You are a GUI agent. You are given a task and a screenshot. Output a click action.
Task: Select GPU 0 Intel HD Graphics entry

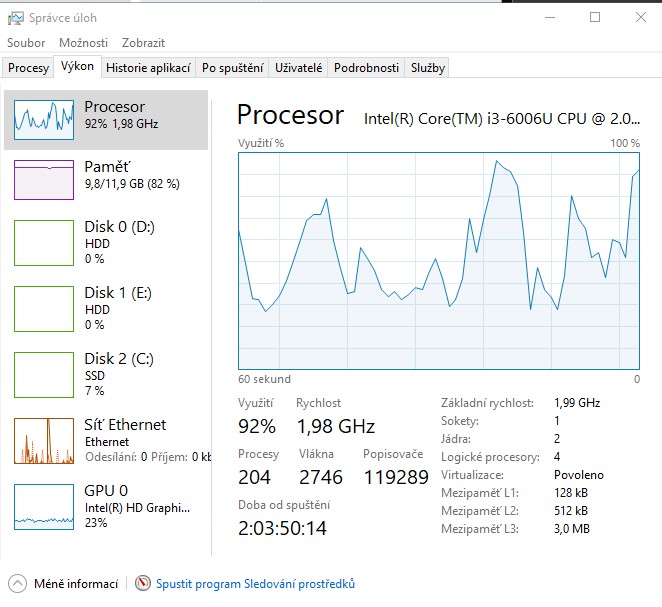coord(106,507)
